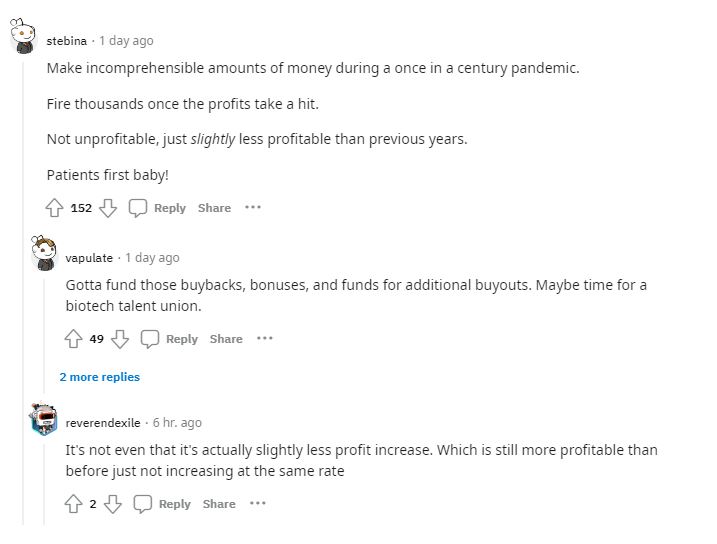Open stebina's user profile link

67,41
